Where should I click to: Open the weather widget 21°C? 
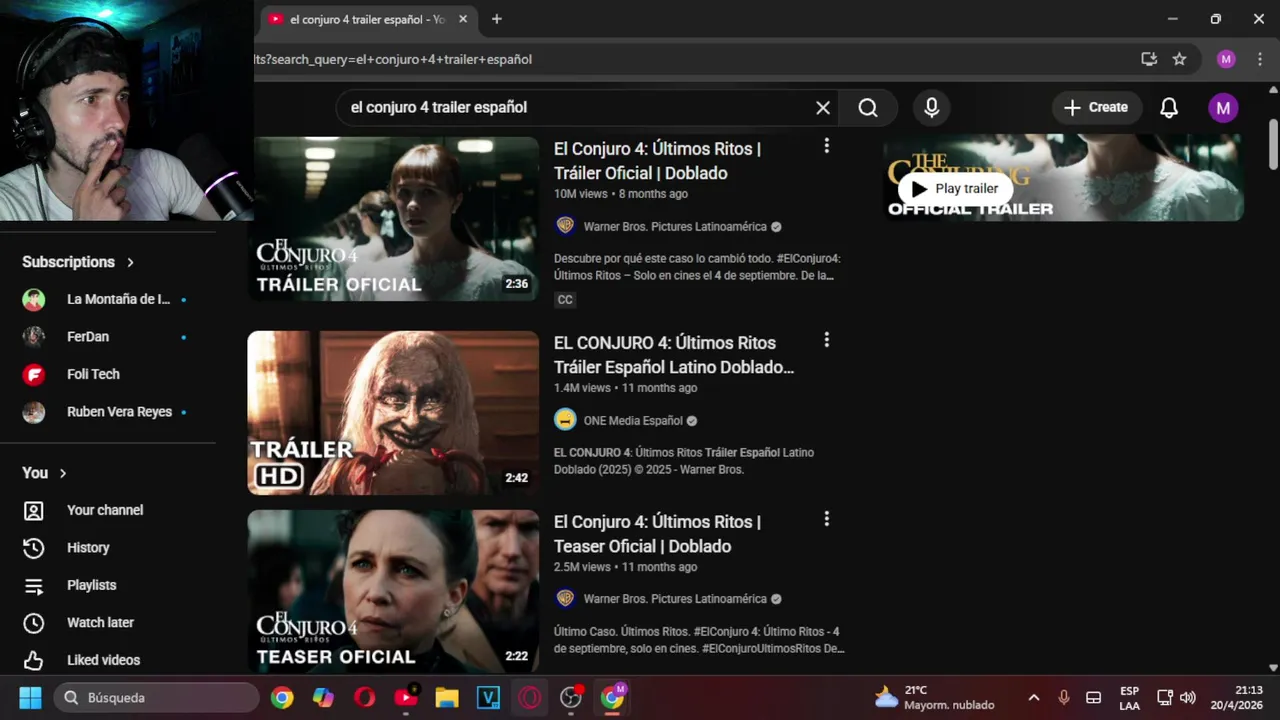pyautogui.click(x=935, y=697)
